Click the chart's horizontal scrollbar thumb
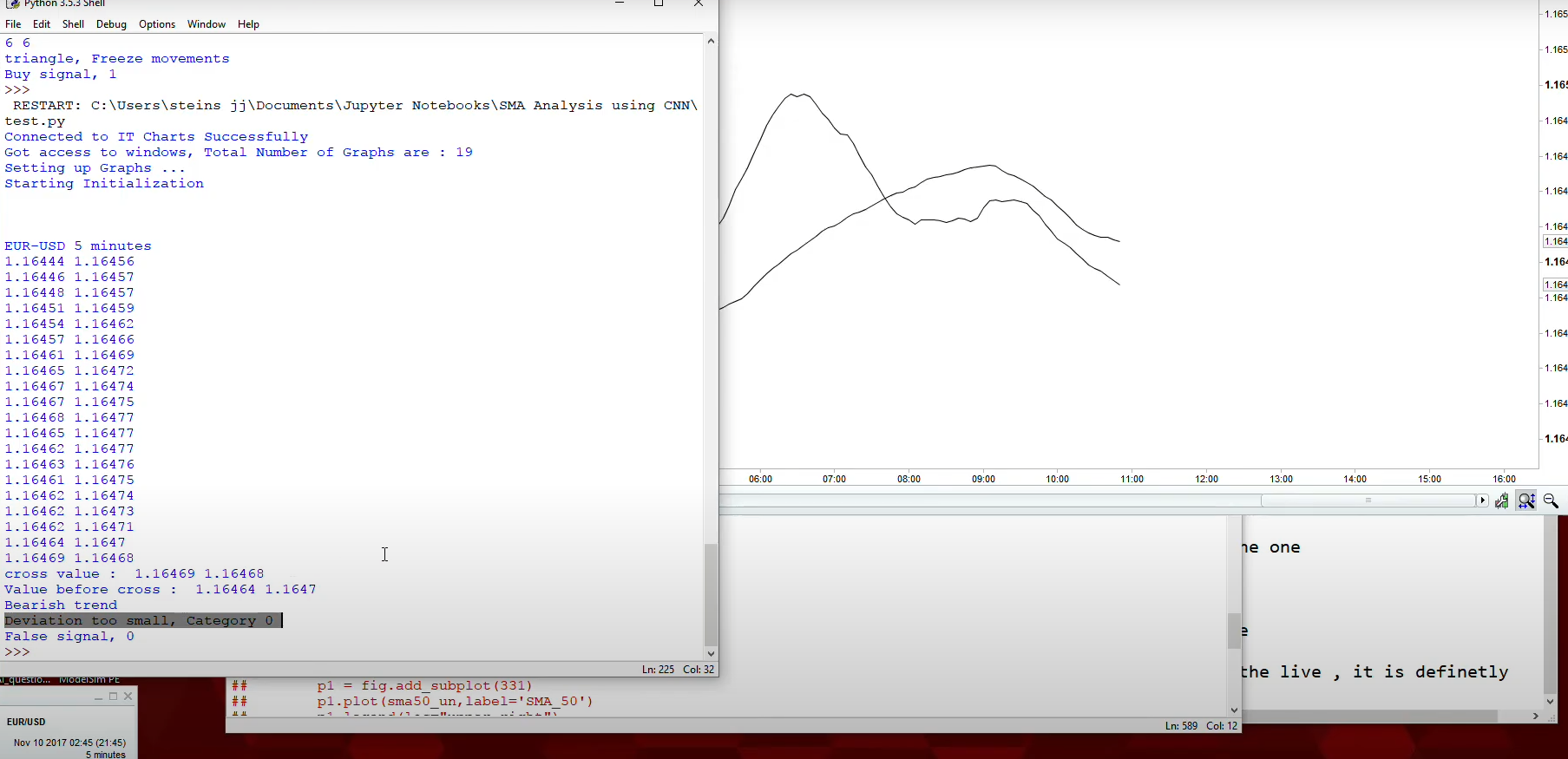 pyautogui.click(x=1368, y=501)
